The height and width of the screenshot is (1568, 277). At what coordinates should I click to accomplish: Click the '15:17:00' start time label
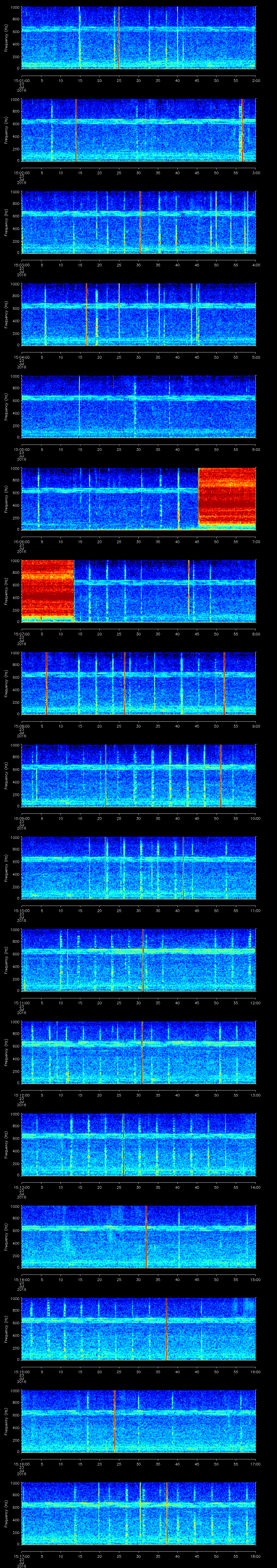(21, 1556)
